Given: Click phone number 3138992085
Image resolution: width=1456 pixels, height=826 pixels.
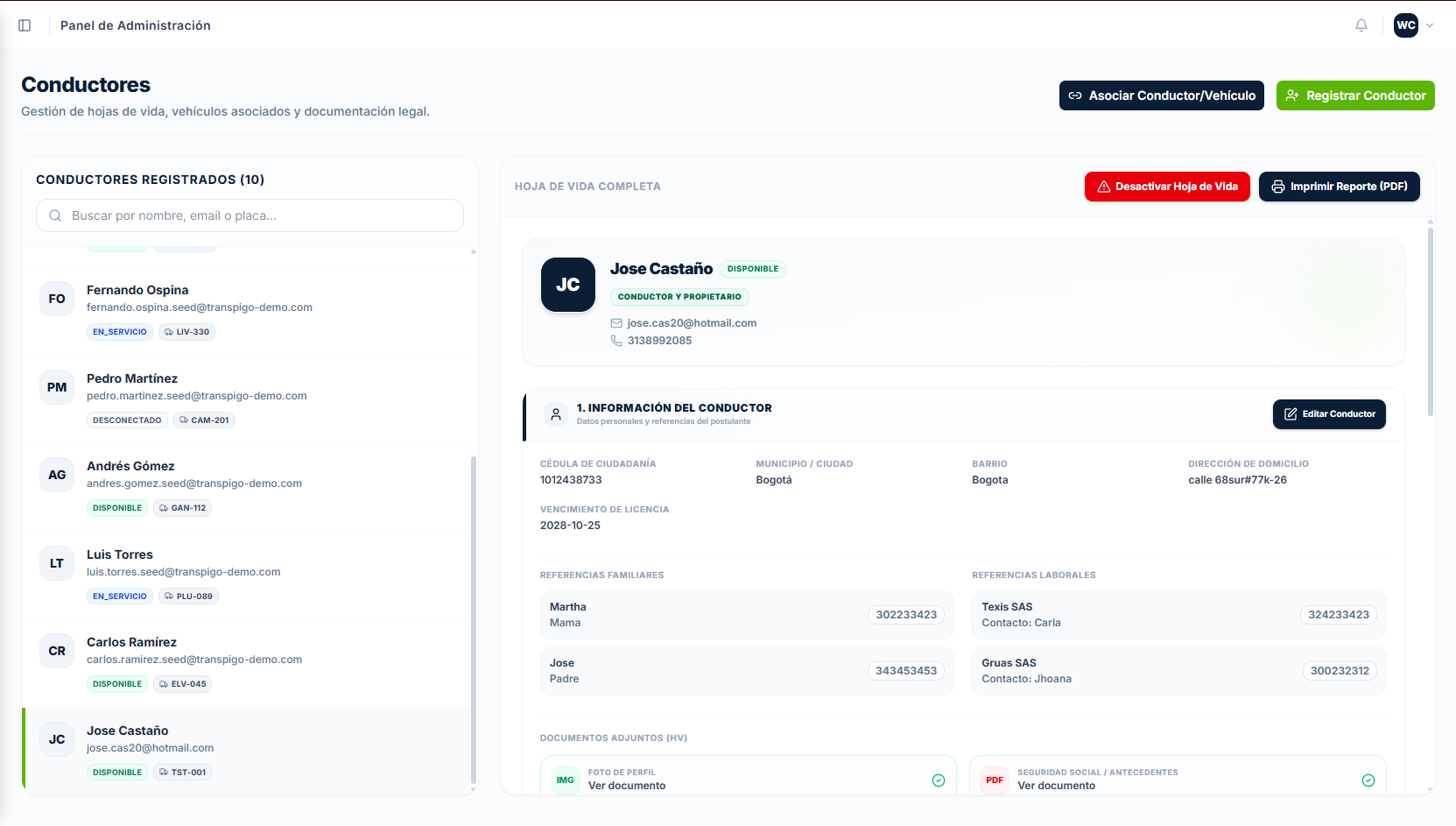Looking at the screenshot, I should tap(659, 341).
